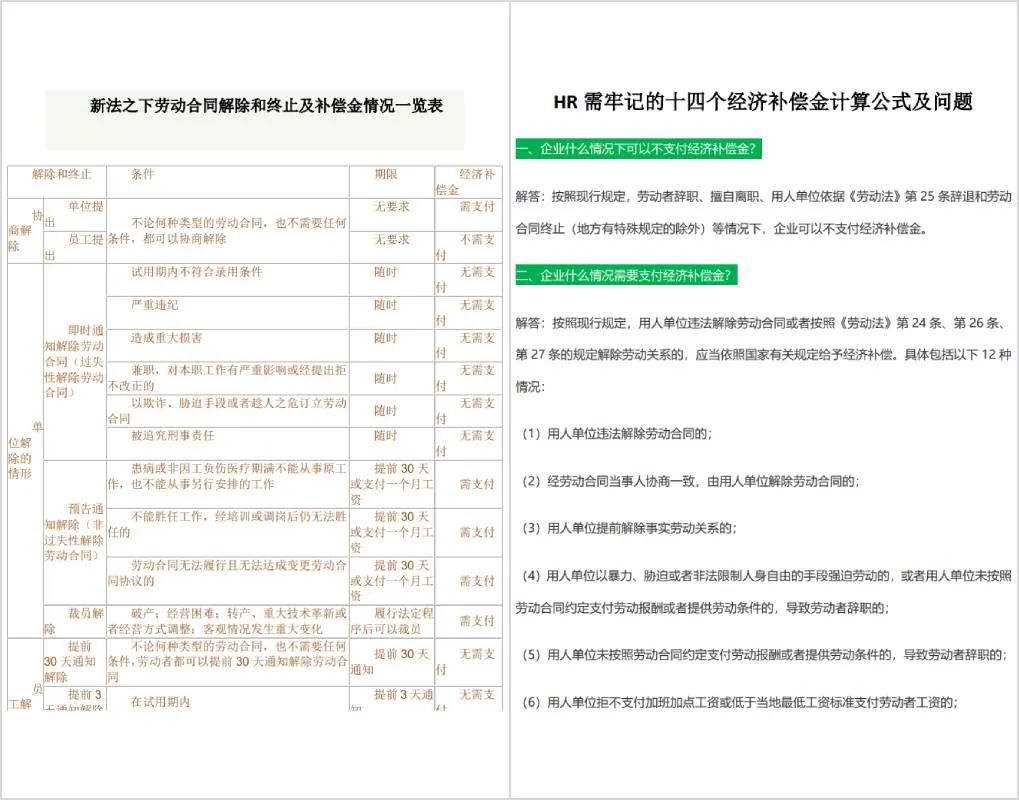Click list item (3) 用人单位提前解除事实劳动关系的
Image resolution: width=1019 pixels, height=800 pixels.
point(629,528)
